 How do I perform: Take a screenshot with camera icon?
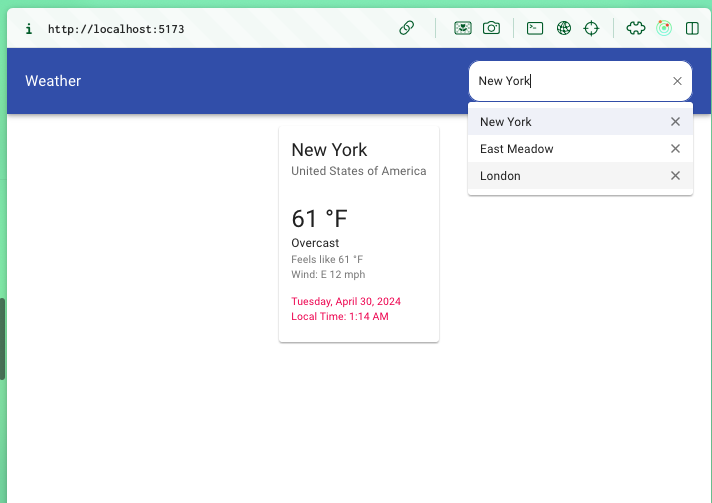[491, 28]
